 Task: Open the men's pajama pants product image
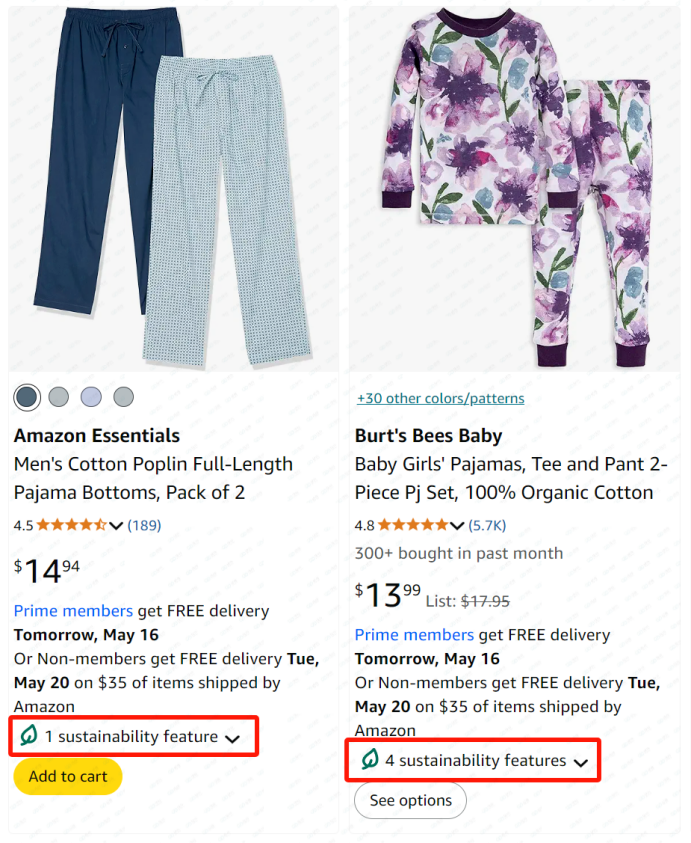pos(173,189)
